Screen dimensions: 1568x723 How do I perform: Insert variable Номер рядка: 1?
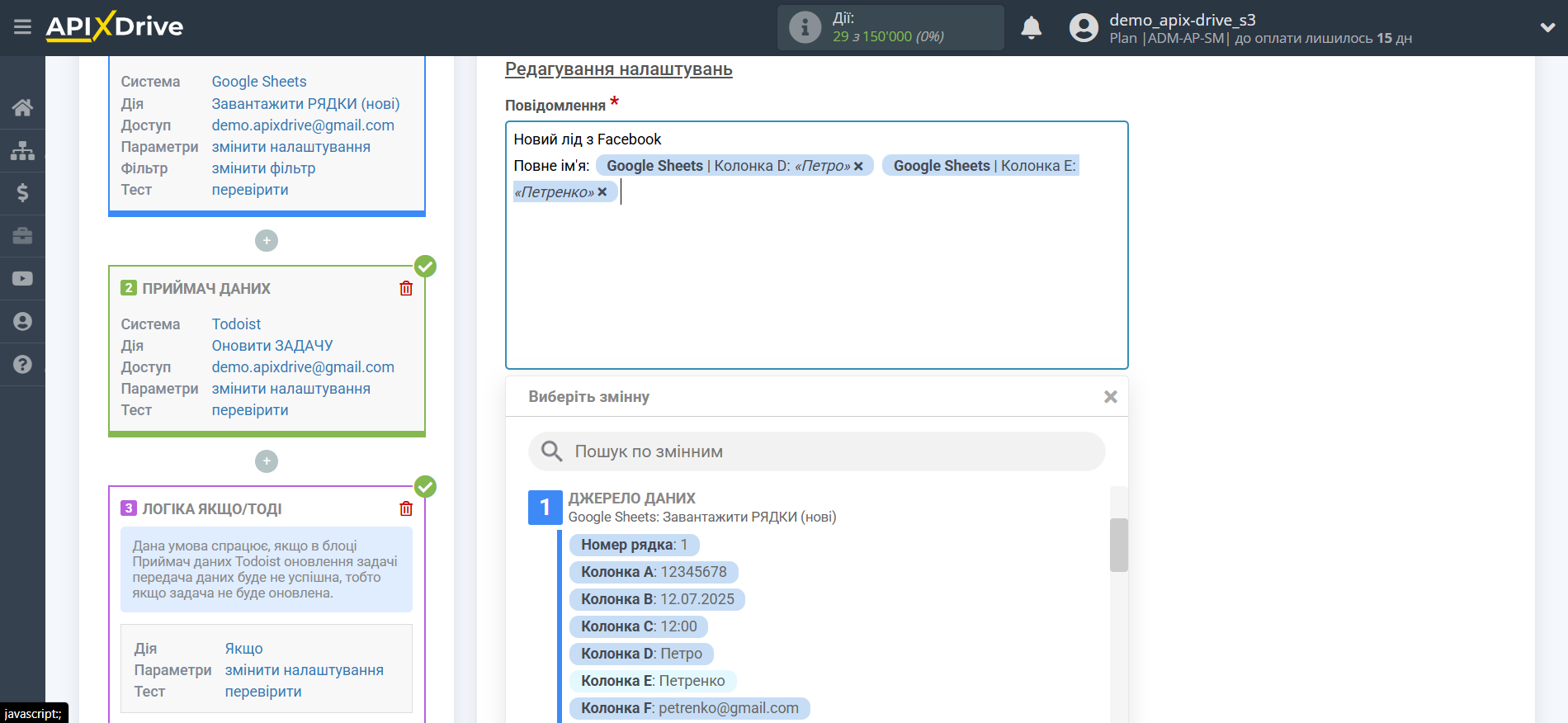click(634, 545)
